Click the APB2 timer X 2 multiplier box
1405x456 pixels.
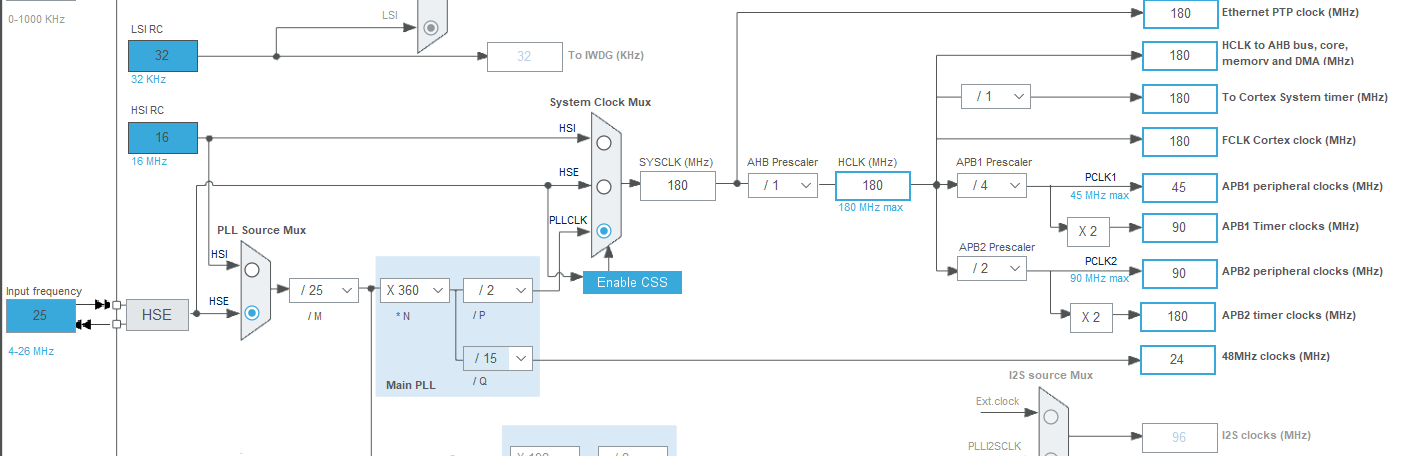pyautogui.click(x=1091, y=317)
